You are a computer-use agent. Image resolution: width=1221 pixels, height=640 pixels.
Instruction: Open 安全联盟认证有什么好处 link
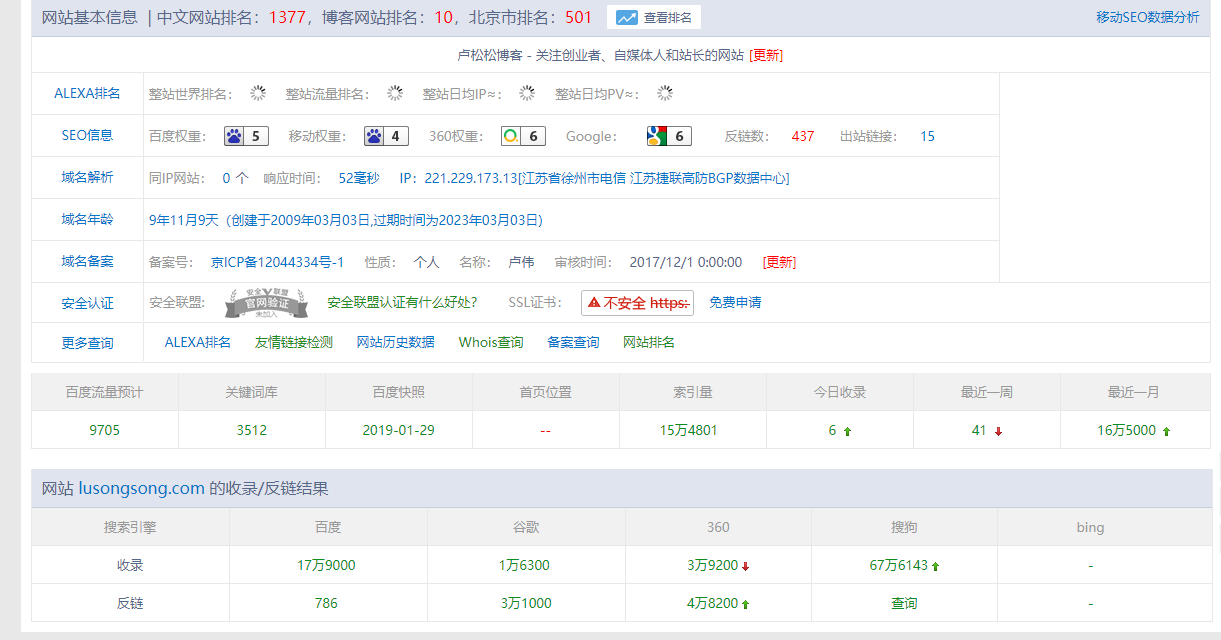click(402, 302)
